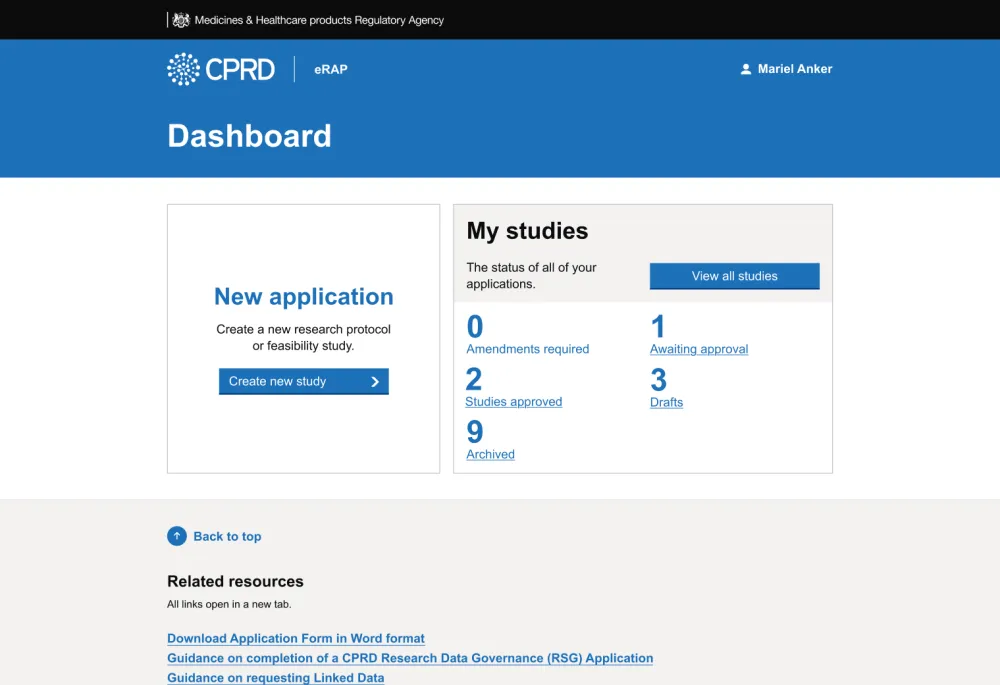Click the upward arrow Back to top icon

pyautogui.click(x=177, y=536)
